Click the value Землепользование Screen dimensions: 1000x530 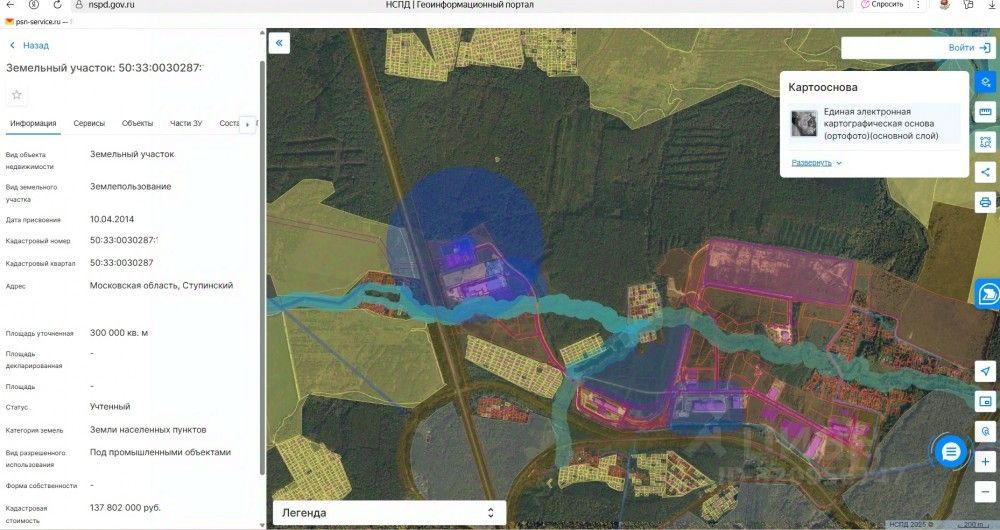130,187
